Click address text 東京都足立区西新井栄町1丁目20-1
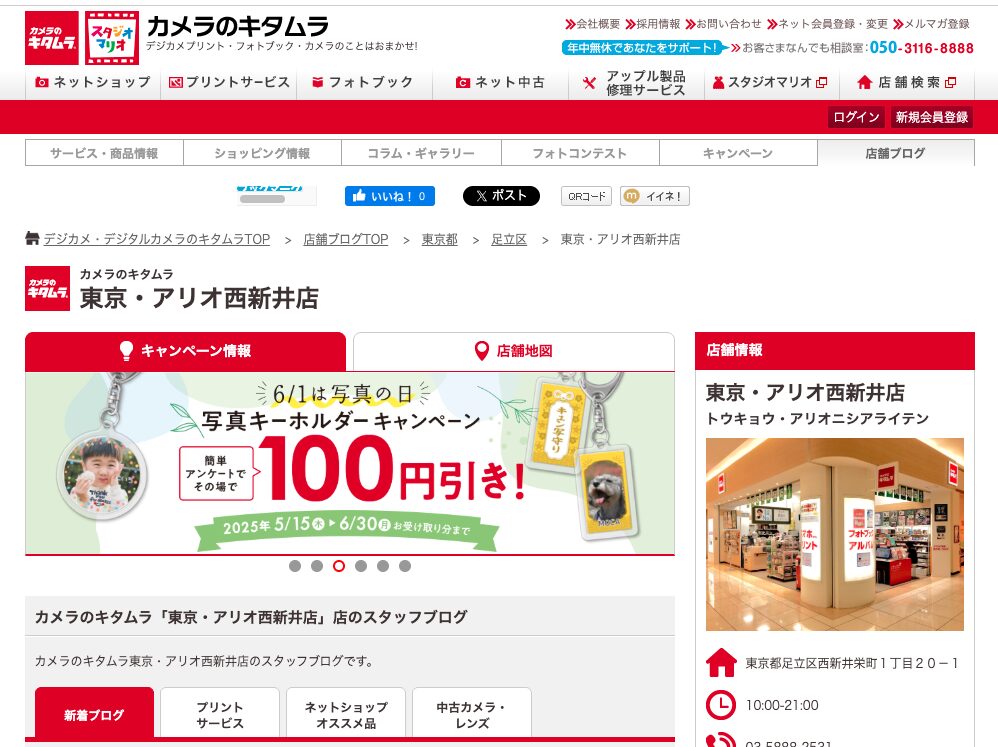 point(852,663)
